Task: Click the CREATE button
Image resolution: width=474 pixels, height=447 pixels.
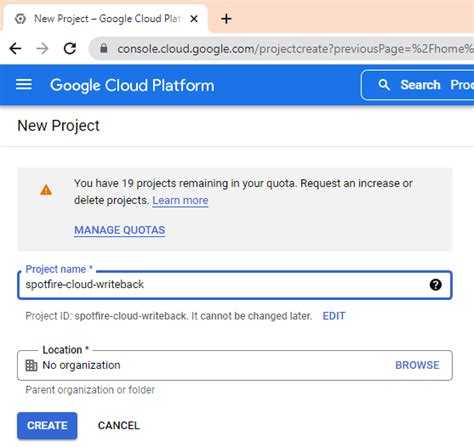Action: click(47, 425)
